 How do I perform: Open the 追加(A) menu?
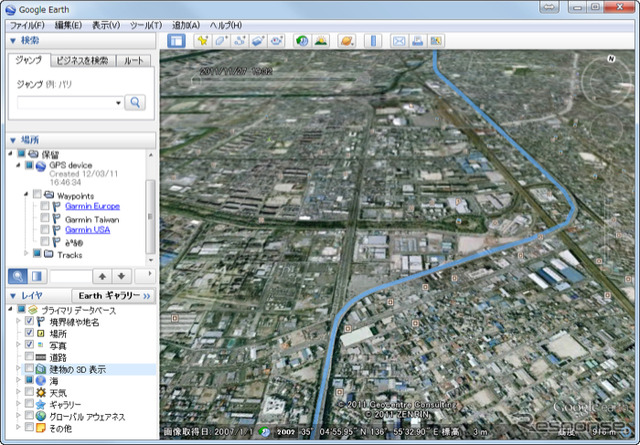click(x=186, y=25)
